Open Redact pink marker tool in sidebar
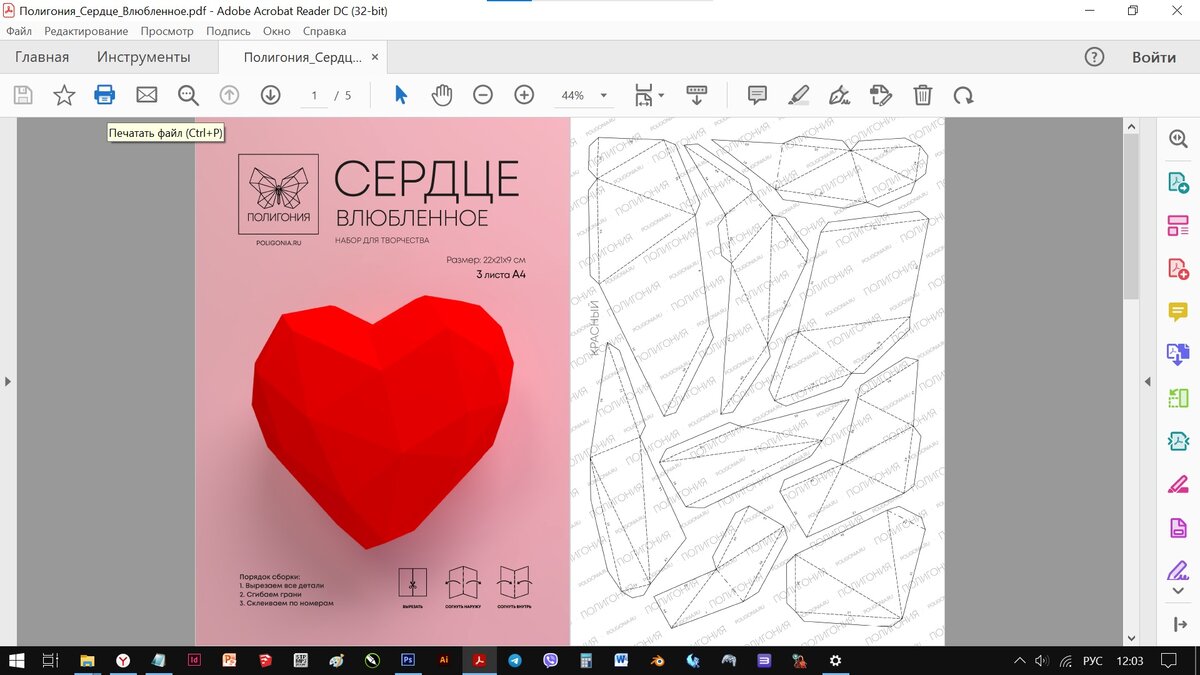 point(1178,484)
